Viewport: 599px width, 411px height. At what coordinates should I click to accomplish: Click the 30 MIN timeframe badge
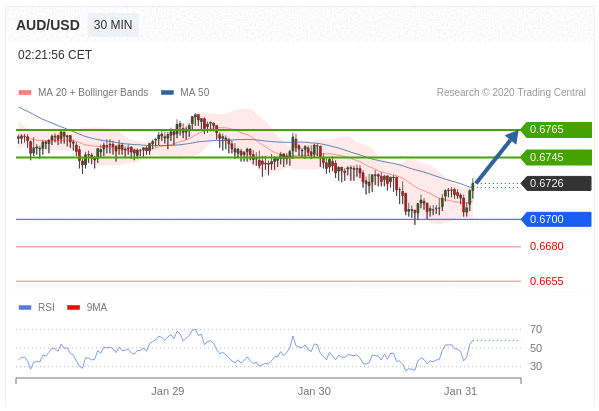click(113, 25)
